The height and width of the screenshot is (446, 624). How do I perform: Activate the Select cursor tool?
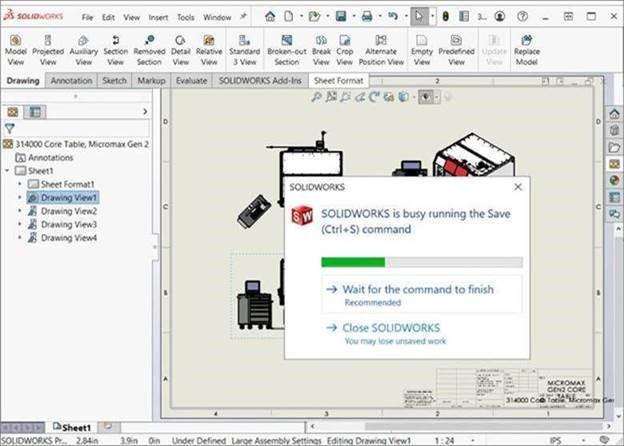point(419,16)
